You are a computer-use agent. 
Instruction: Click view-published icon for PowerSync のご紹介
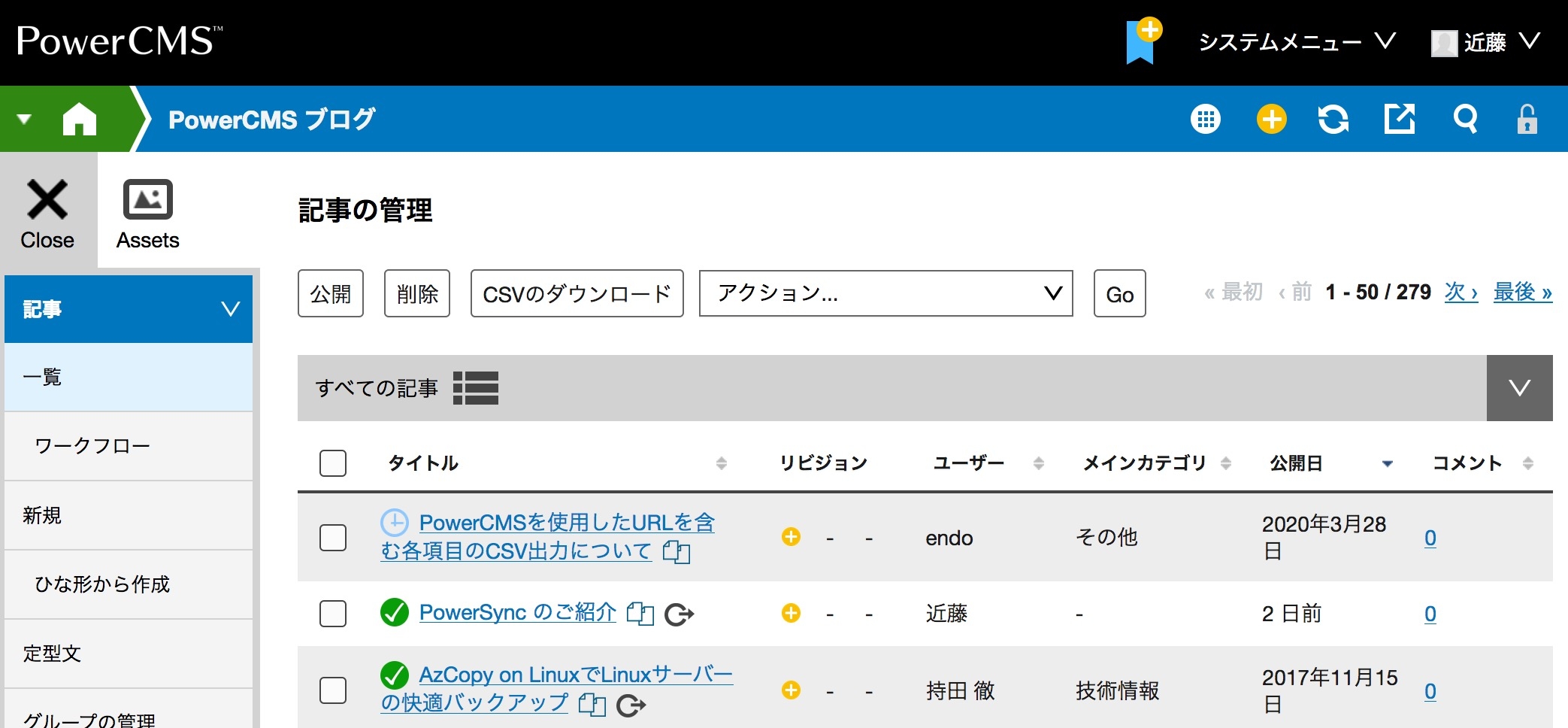680,614
